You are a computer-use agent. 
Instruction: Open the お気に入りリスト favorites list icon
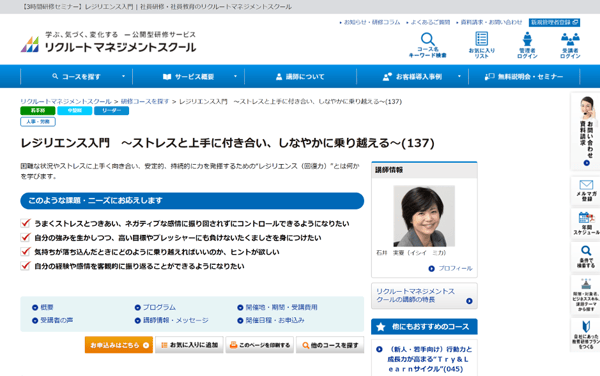[x=481, y=39]
